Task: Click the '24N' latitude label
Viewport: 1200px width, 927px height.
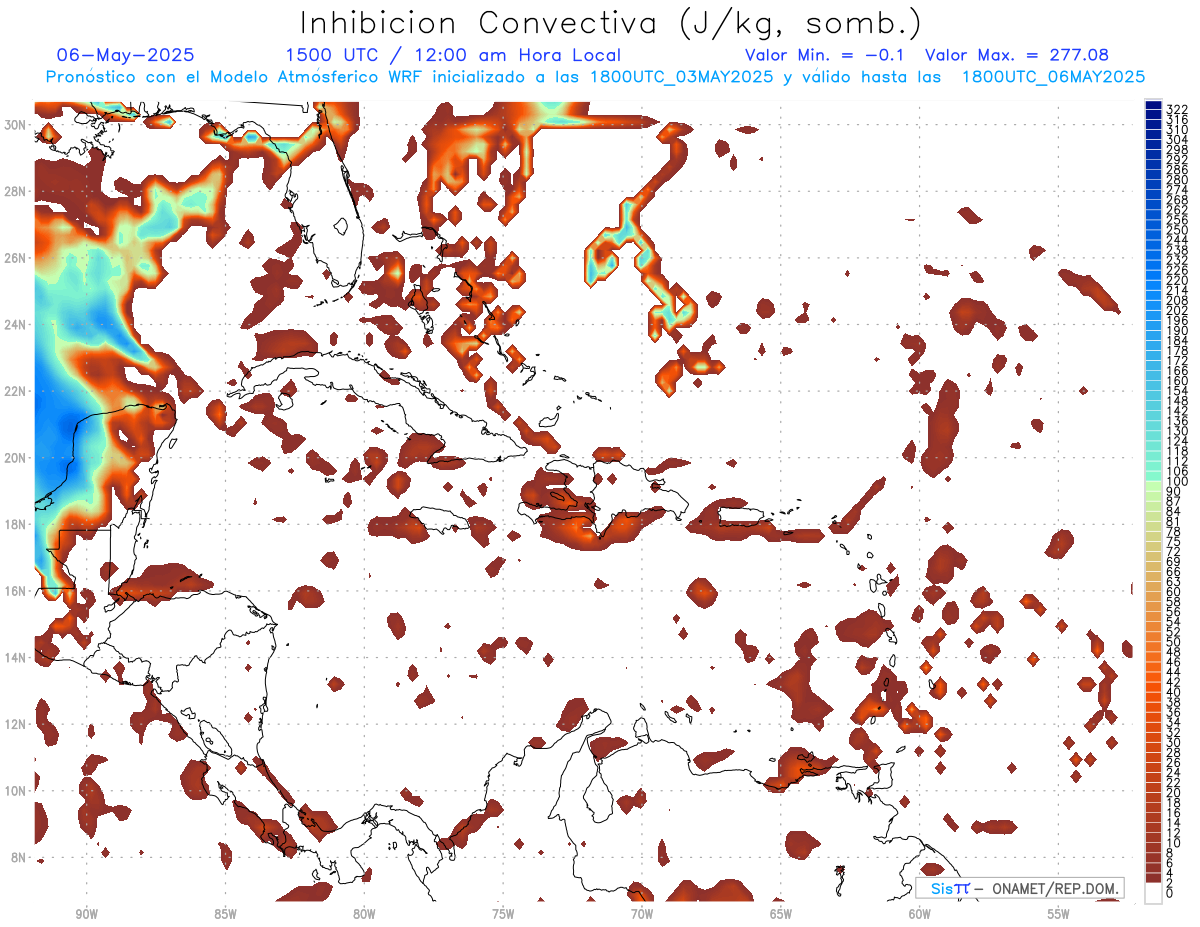Action: click(x=14, y=325)
